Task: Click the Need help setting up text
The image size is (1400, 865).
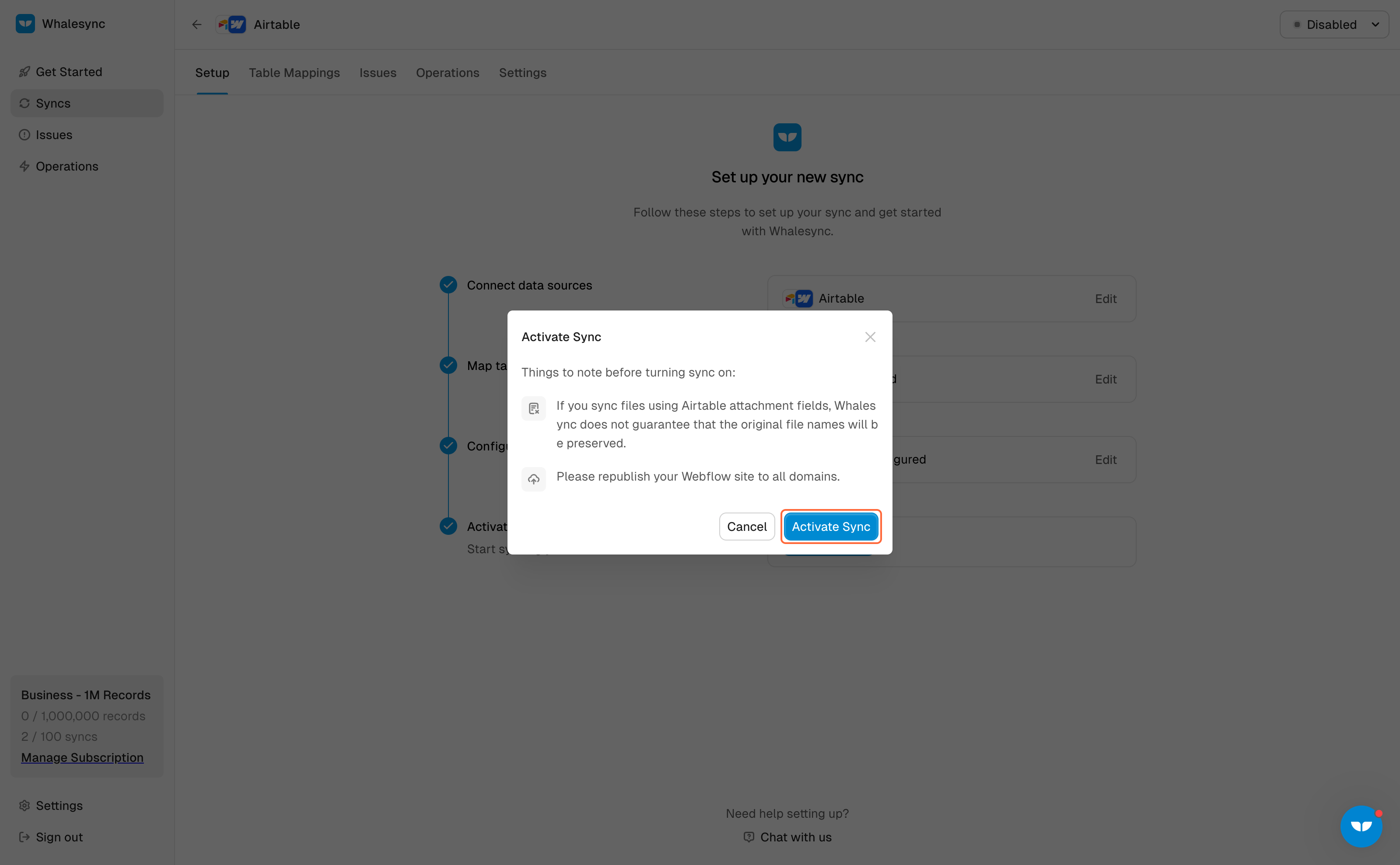Action: coord(787,813)
